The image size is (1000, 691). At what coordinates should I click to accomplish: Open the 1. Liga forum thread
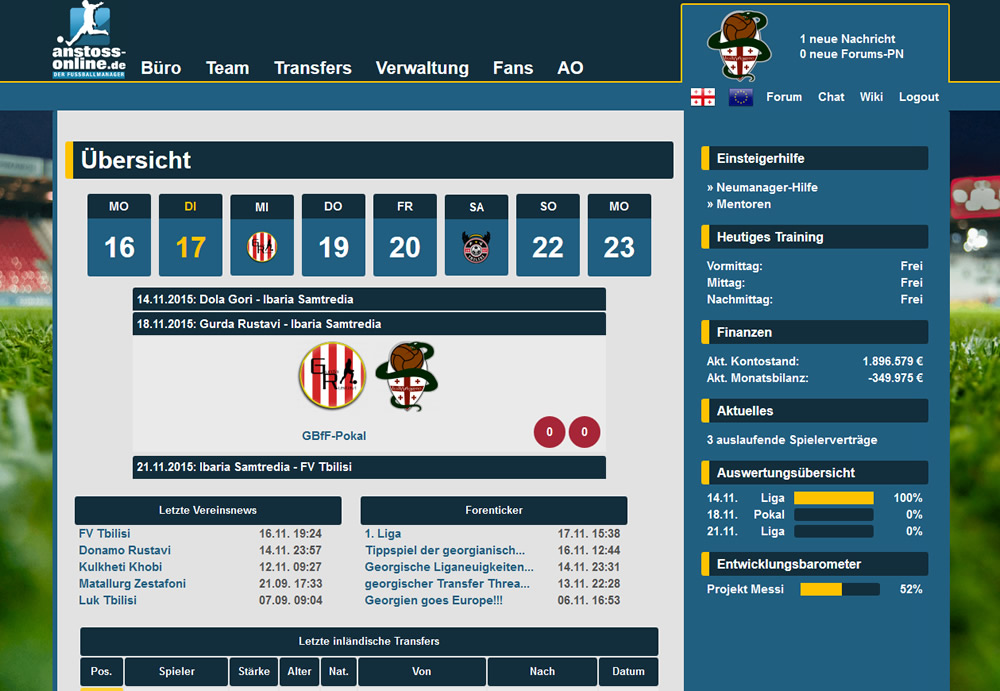(x=383, y=533)
